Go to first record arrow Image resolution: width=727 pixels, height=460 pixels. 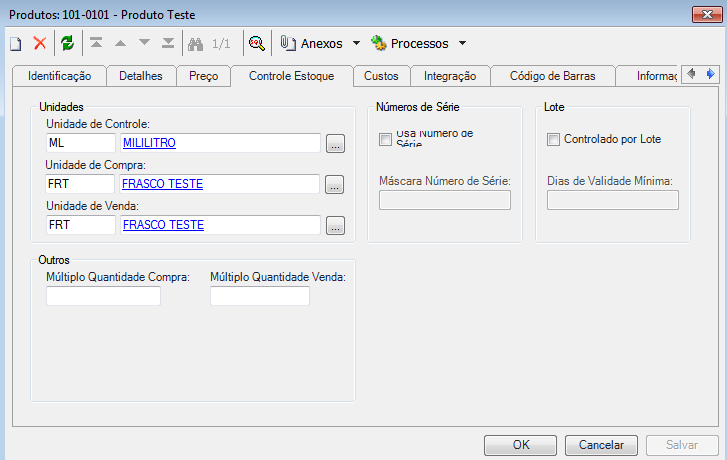[96, 43]
